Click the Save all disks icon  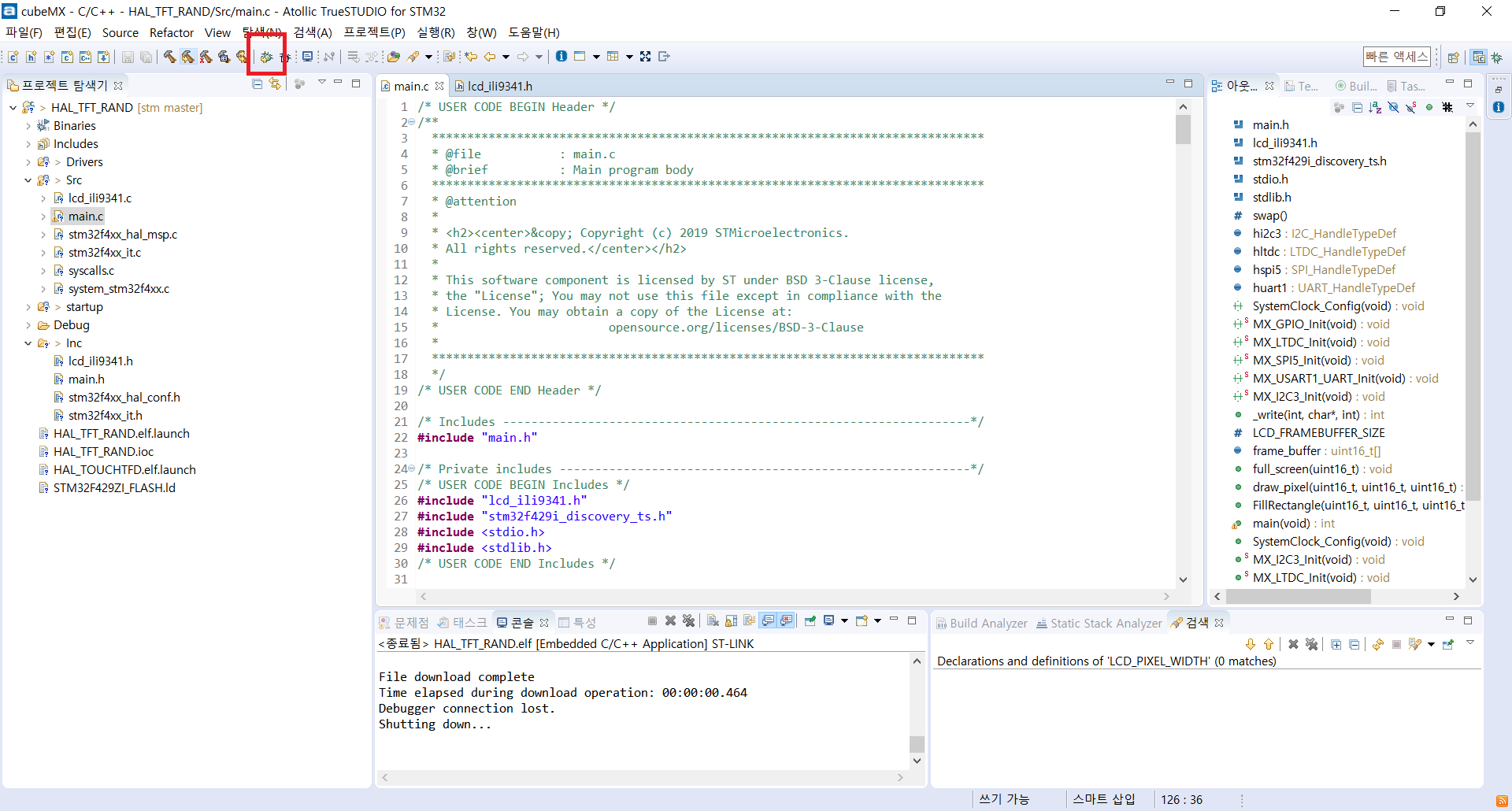146,57
